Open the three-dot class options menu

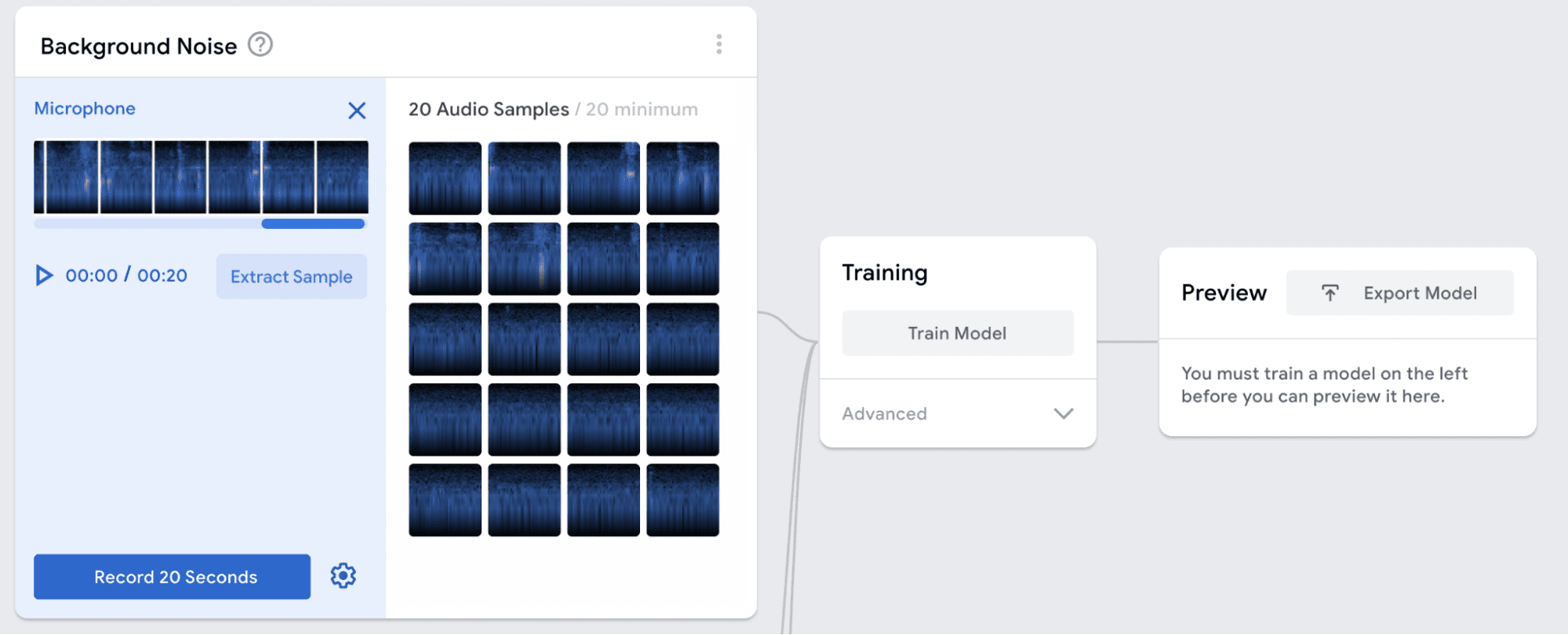(x=719, y=45)
